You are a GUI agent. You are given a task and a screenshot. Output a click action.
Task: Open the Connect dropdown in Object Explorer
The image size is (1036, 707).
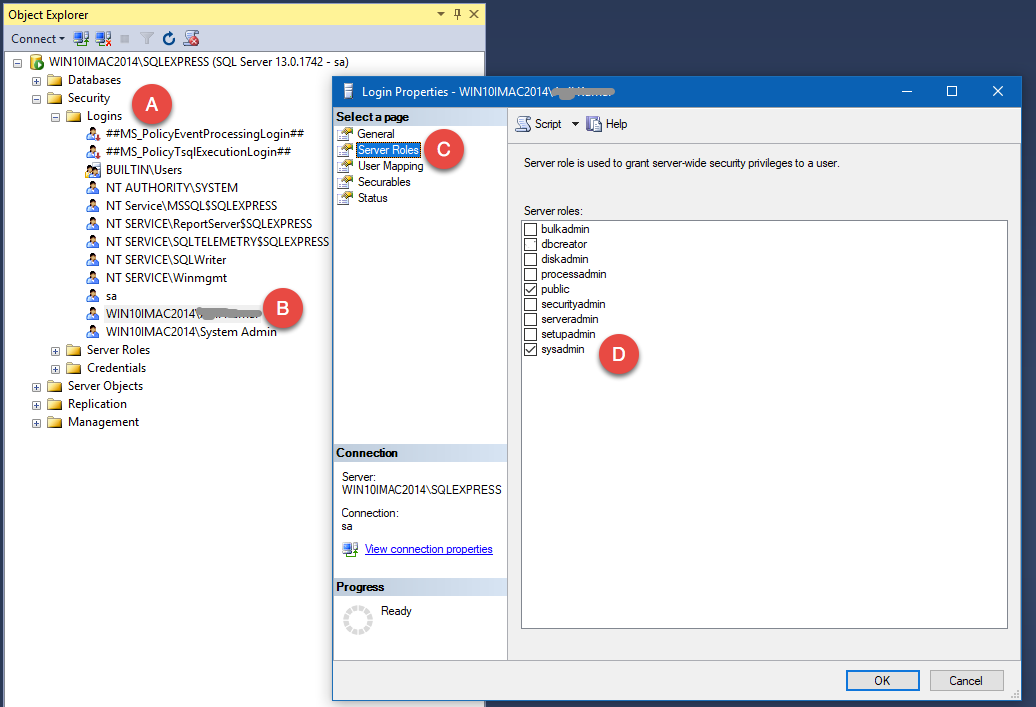click(x=38, y=39)
